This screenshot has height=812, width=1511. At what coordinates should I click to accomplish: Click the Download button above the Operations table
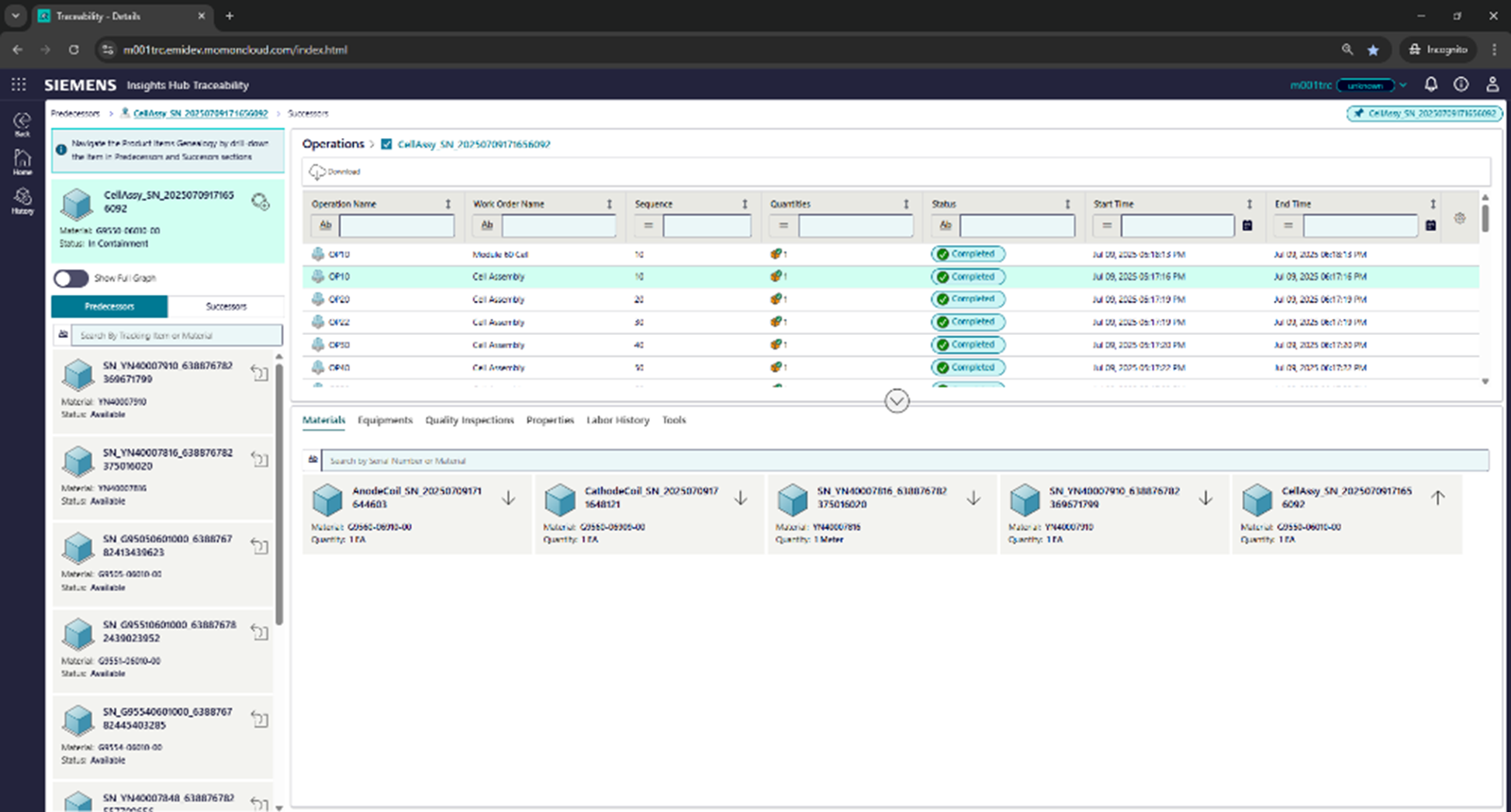[x=335, y=171]
